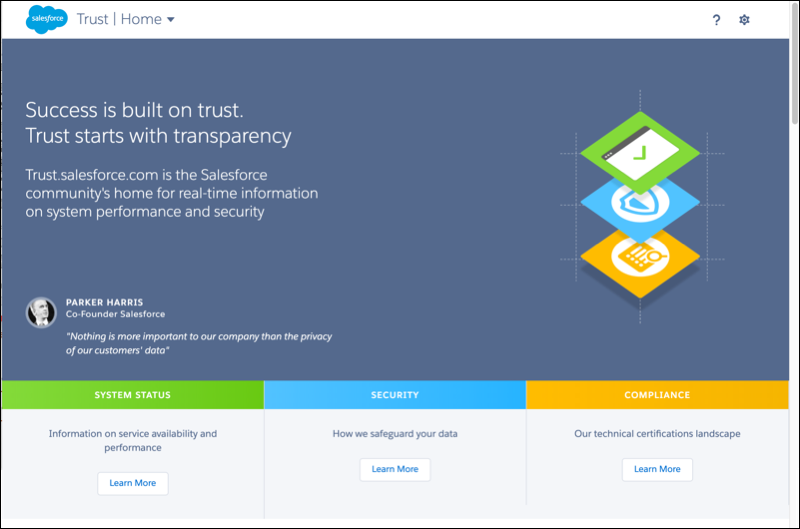Click the Trust.salesforce.com description paragraph
This screenshot has height=529, width=800.
172,193
